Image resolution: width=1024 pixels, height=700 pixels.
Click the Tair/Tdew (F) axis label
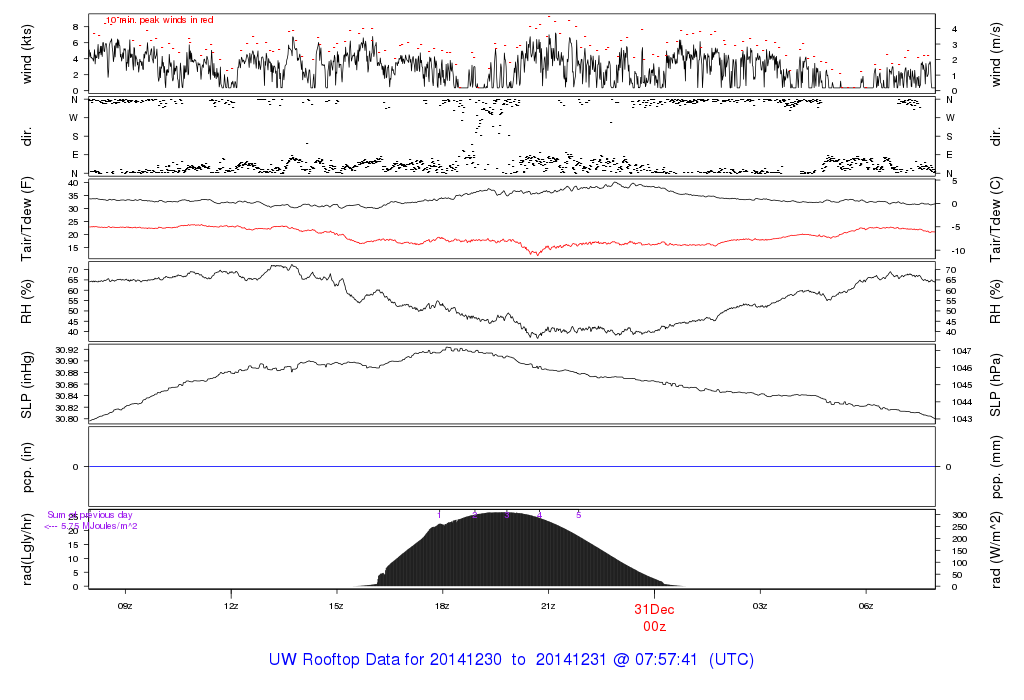[27, 216]
